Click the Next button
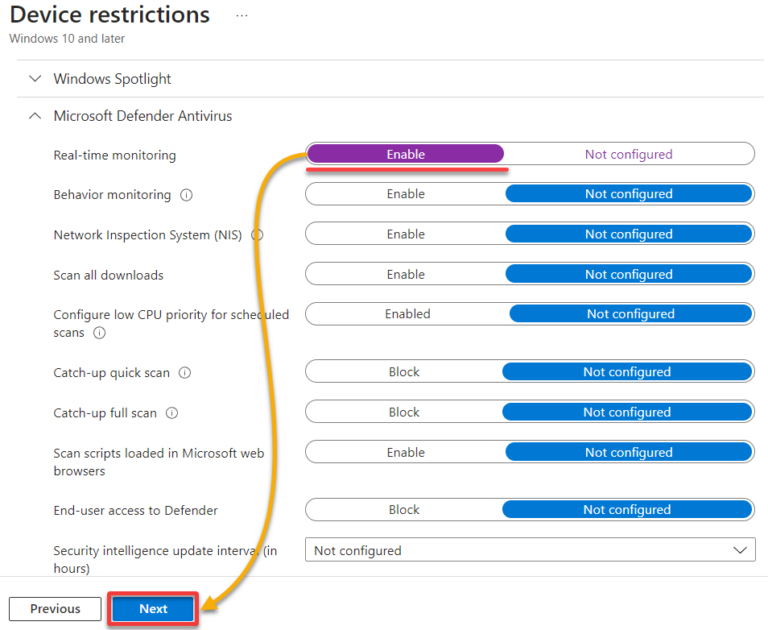Screen dimensions: 768x630 [153, 608]
